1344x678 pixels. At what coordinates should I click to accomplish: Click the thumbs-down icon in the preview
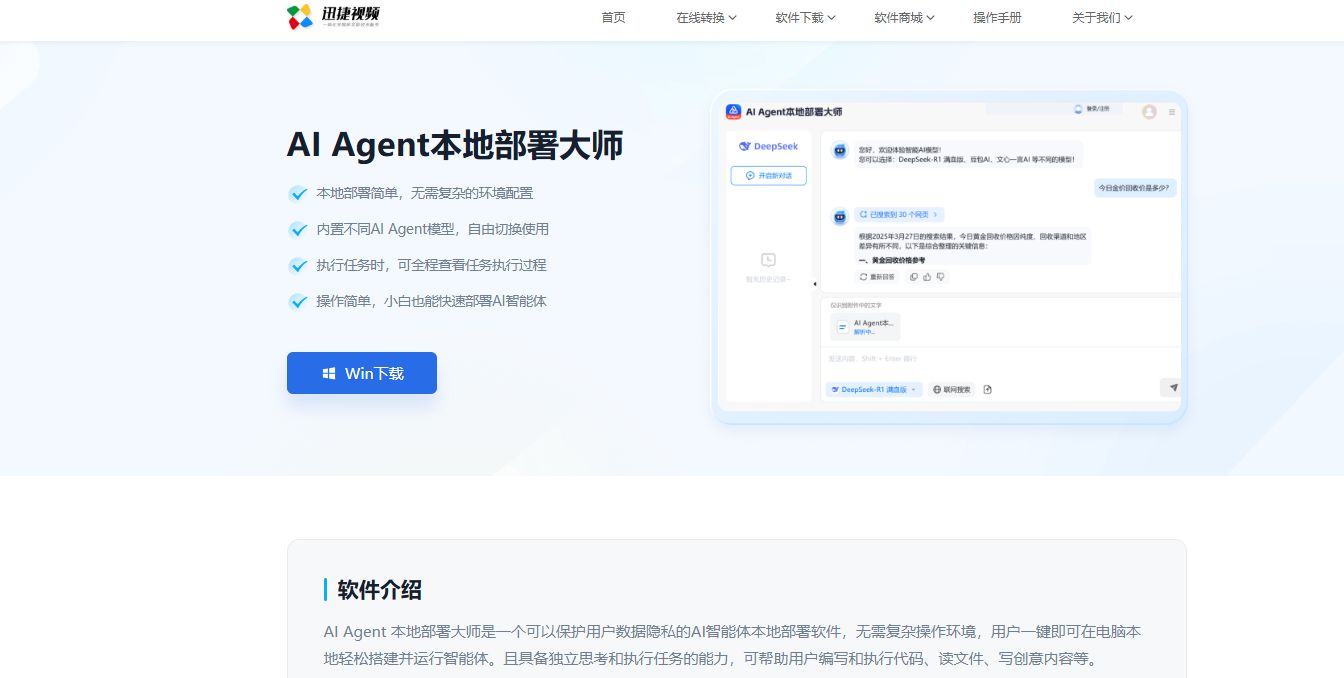coord(940,277)
